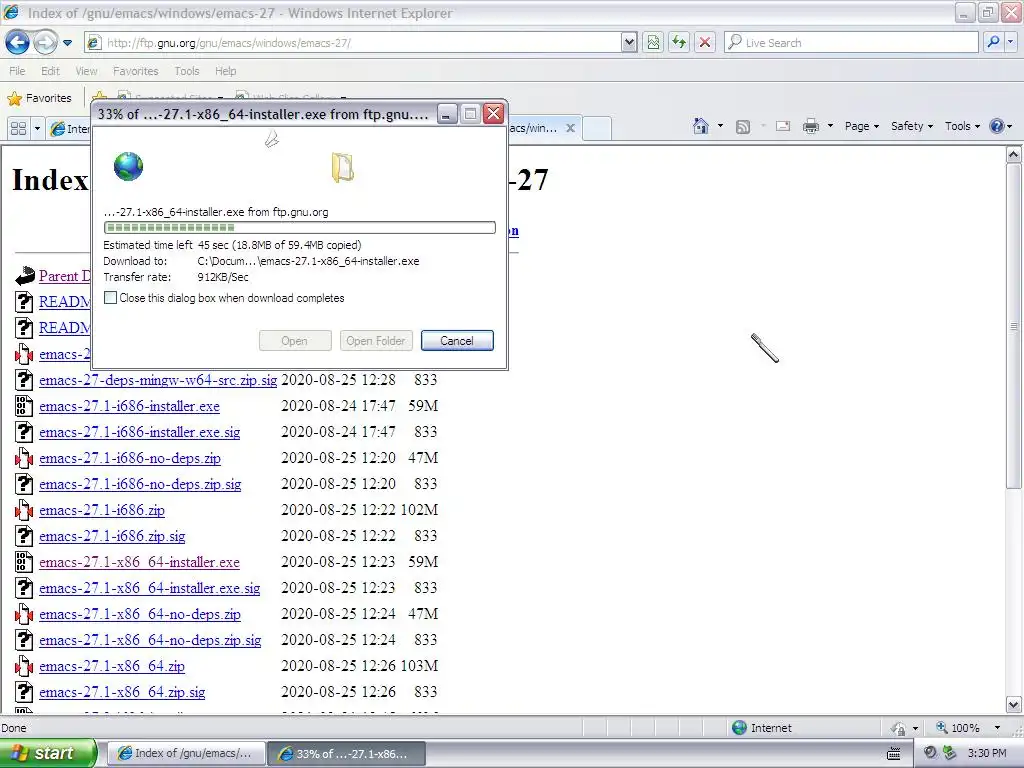
Task: Click inside the Live Search box
Action: (x=852, y=42)
